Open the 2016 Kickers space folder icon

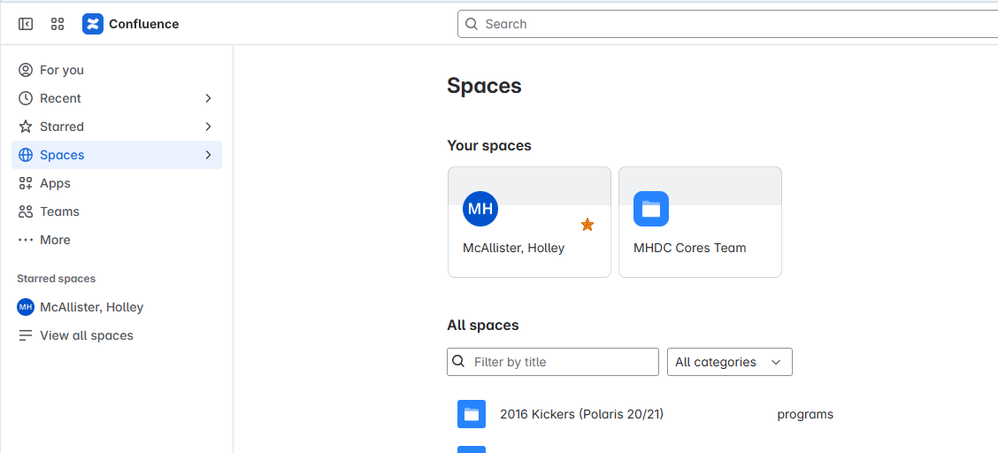(x=471, y=414)
